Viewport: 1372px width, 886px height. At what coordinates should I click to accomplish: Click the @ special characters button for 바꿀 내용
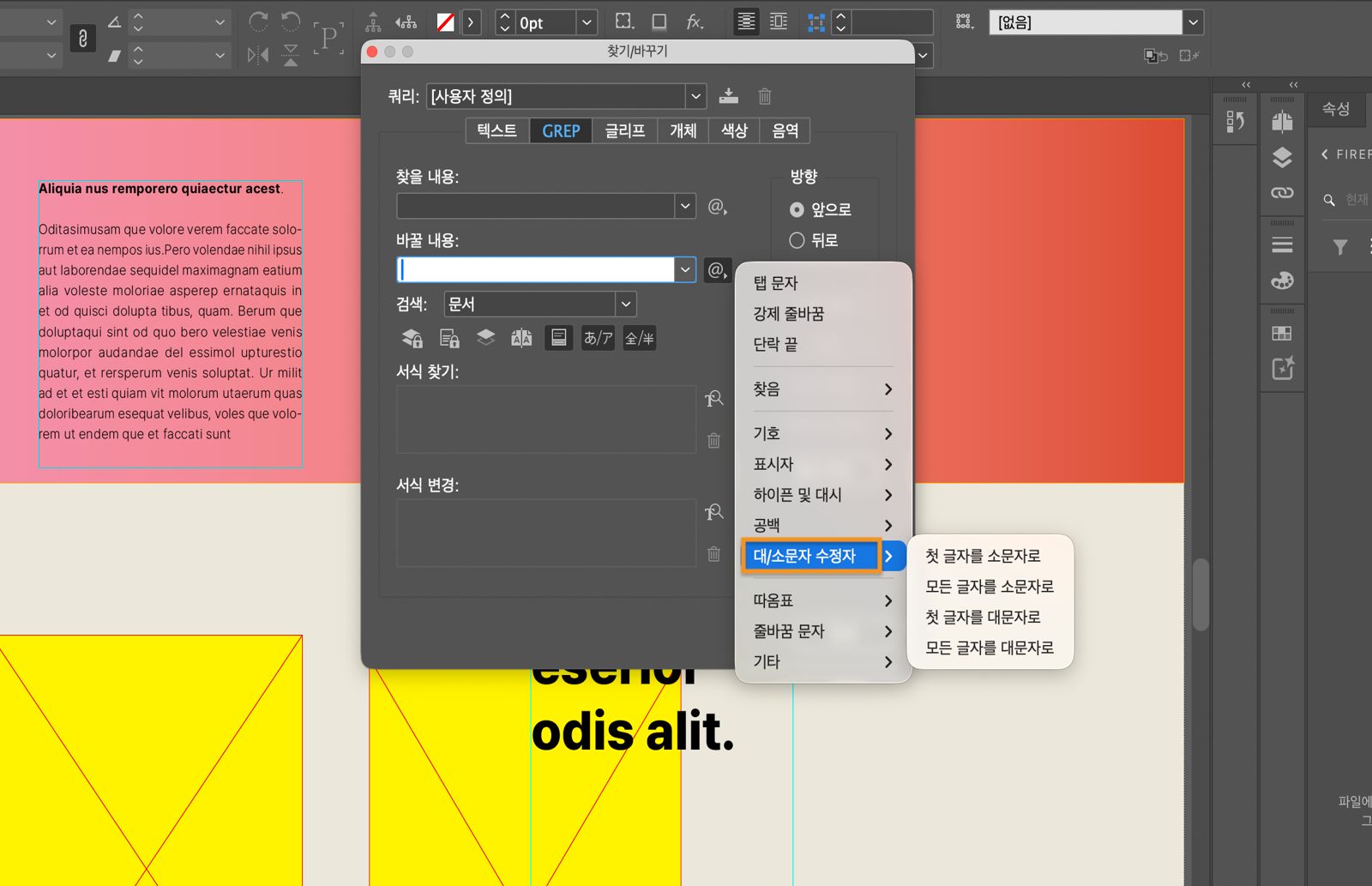click(x=717, y=270)
